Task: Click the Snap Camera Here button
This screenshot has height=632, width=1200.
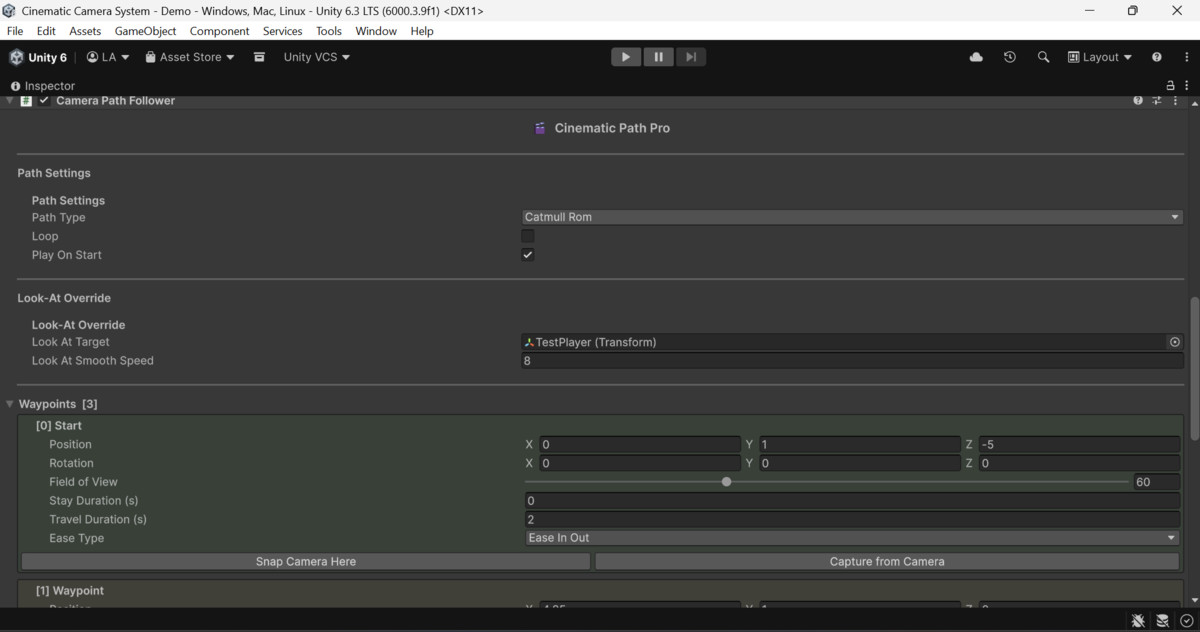Action: click(306, 562)
